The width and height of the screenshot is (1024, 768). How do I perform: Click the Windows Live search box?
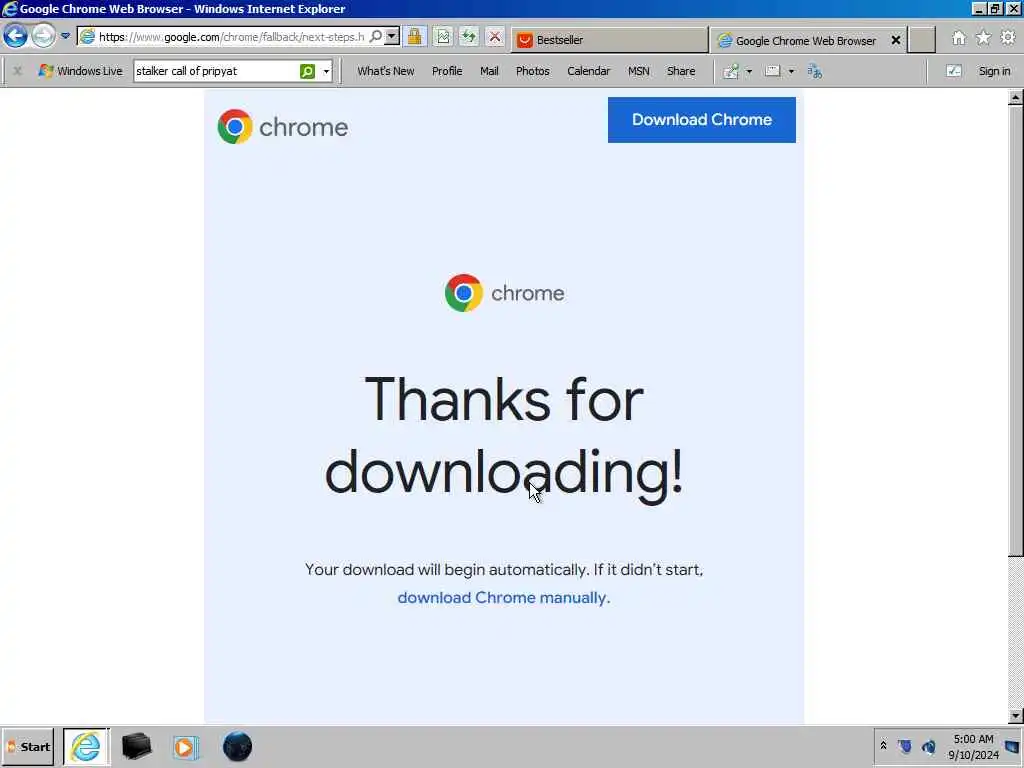[x=216, y=71]
